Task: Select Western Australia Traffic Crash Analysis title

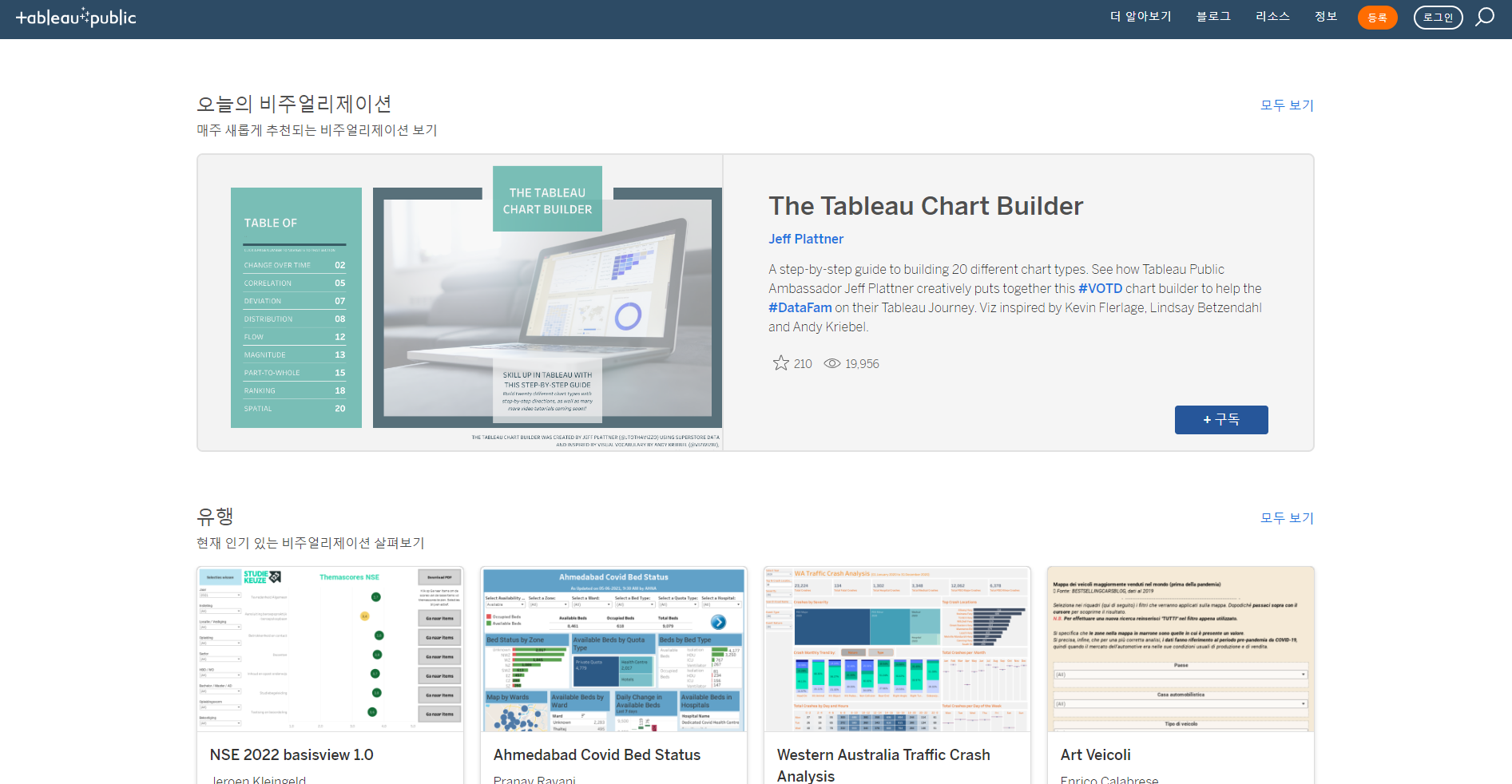Action: tap(883, 765)
